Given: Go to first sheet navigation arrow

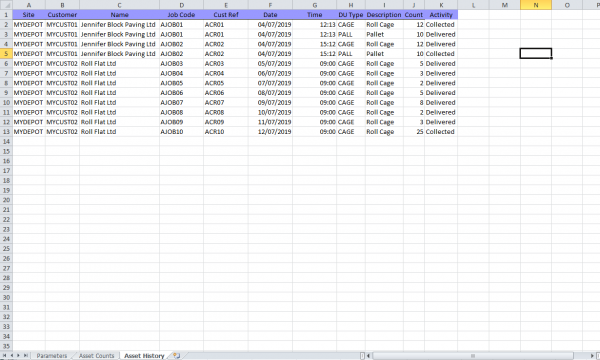Looking at the screenshot, I should 4,356.
